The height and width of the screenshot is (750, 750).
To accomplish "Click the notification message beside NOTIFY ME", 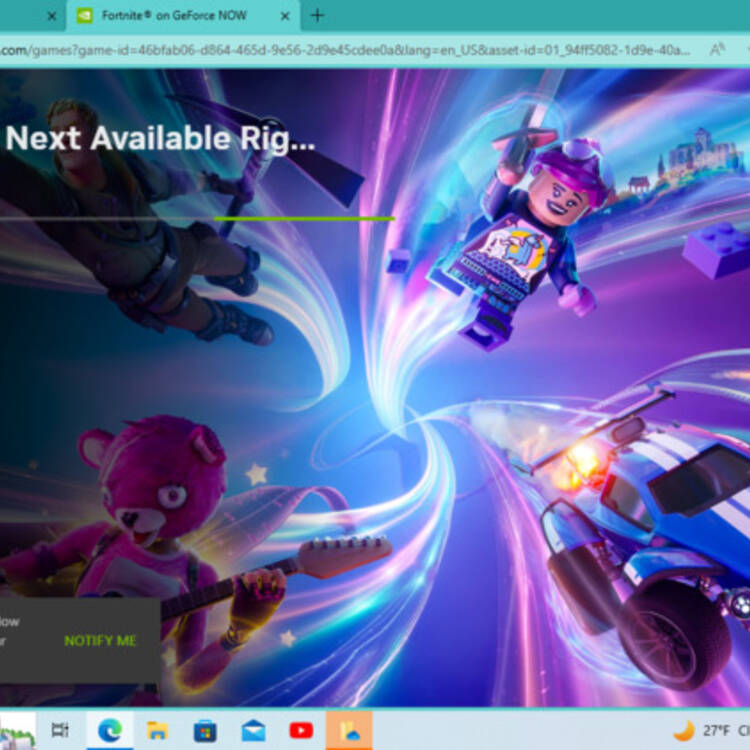I will (10, 631).
